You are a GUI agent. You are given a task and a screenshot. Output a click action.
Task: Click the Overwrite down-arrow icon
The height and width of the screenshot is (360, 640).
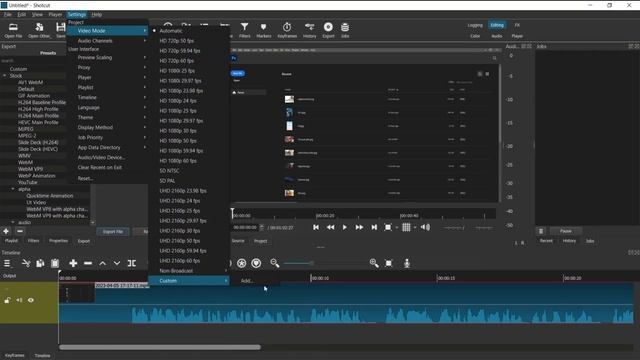coord(117,263)
